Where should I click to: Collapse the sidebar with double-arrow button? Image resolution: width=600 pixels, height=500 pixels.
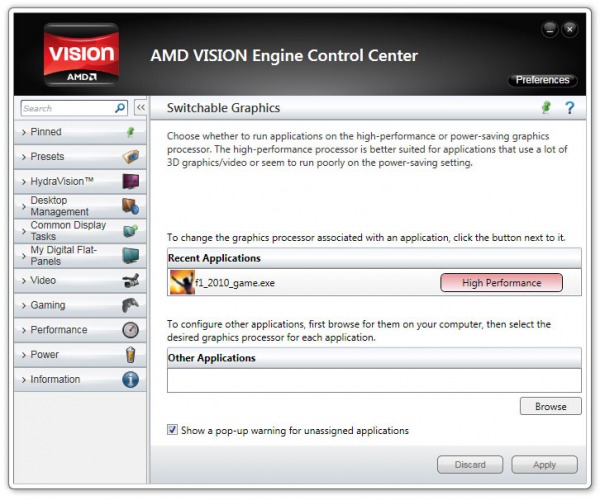[x=141, y=108]
